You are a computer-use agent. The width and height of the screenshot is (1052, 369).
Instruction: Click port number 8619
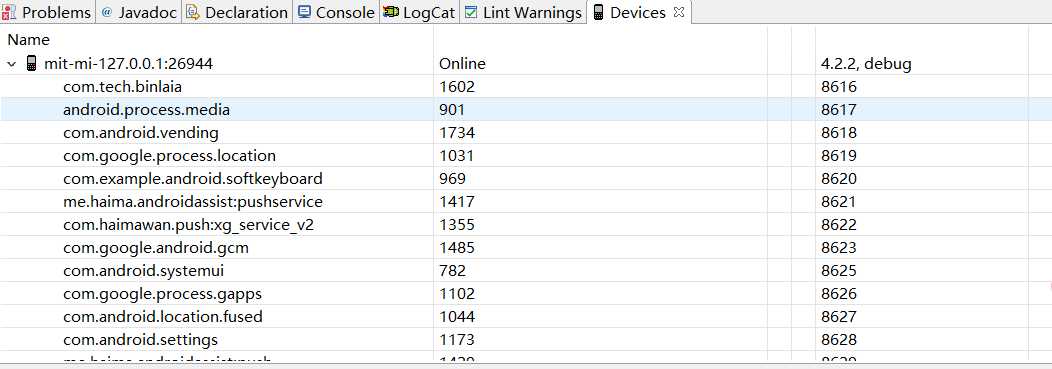(x=839, y=156)
